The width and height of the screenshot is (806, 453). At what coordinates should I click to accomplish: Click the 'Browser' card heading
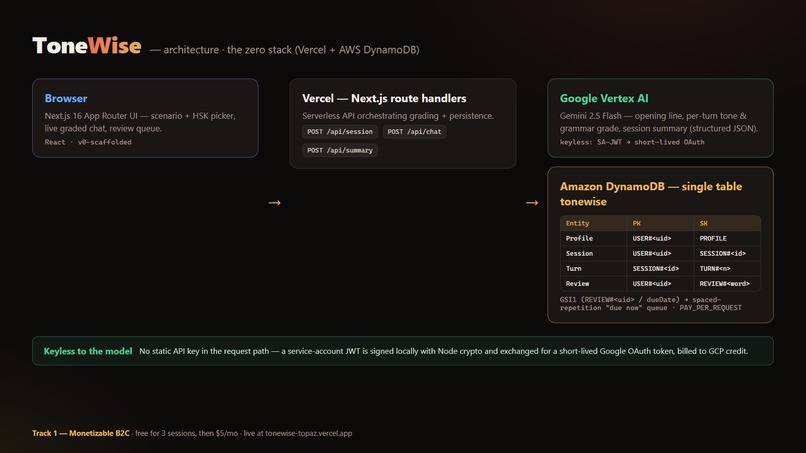pos(66,98)
